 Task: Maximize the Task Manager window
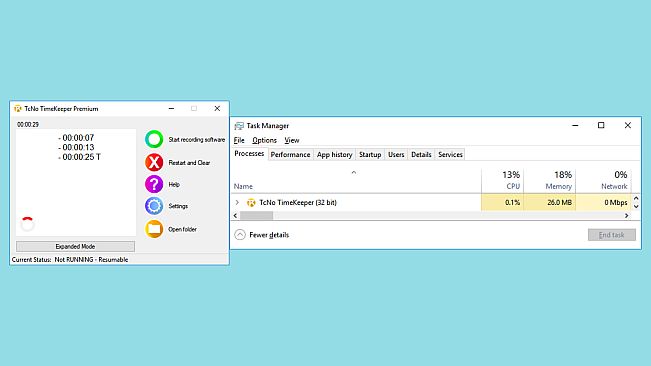(x=601, y=125)
